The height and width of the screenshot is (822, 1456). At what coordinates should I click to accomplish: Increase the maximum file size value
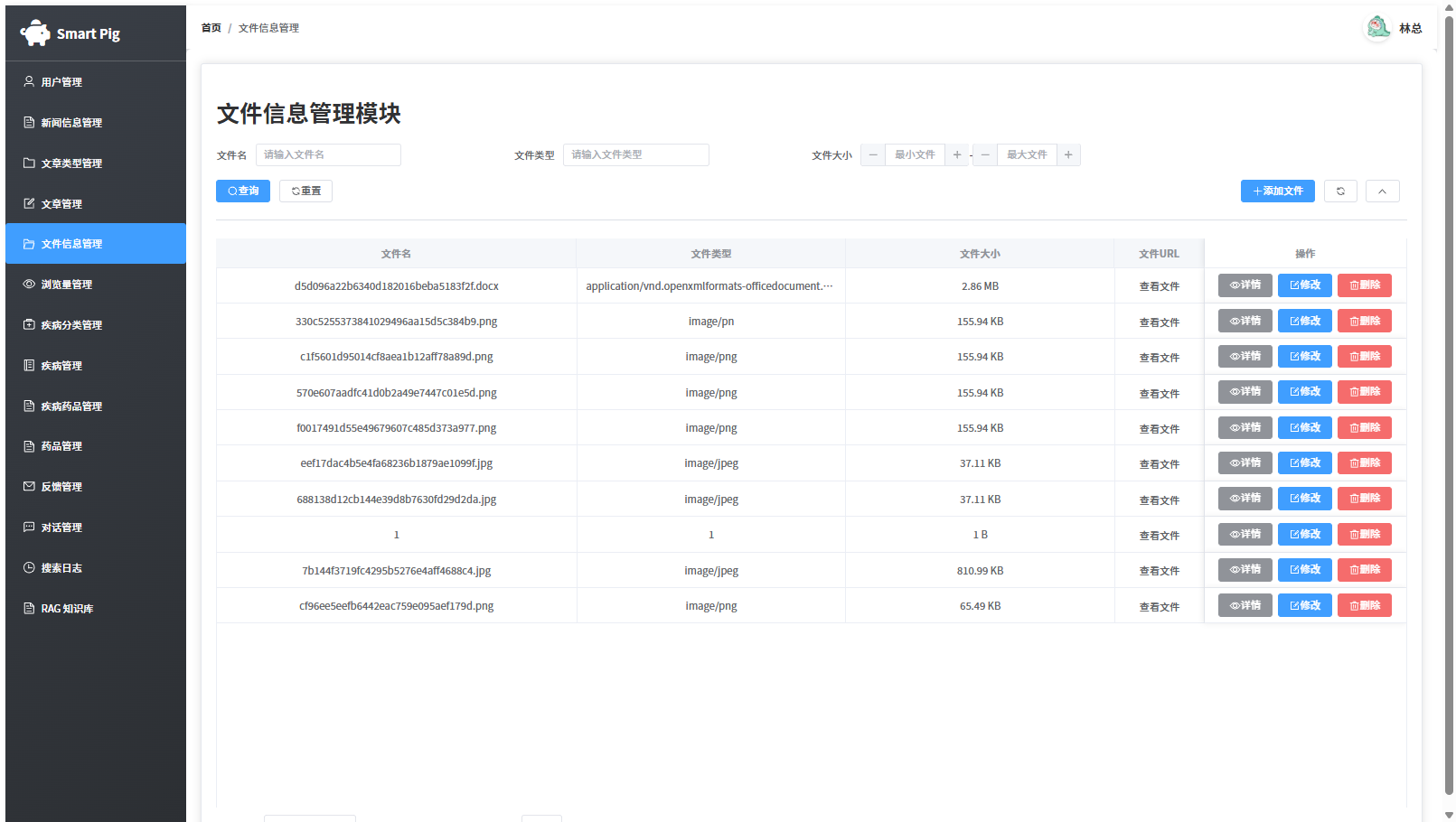(x=1068, y=155)
